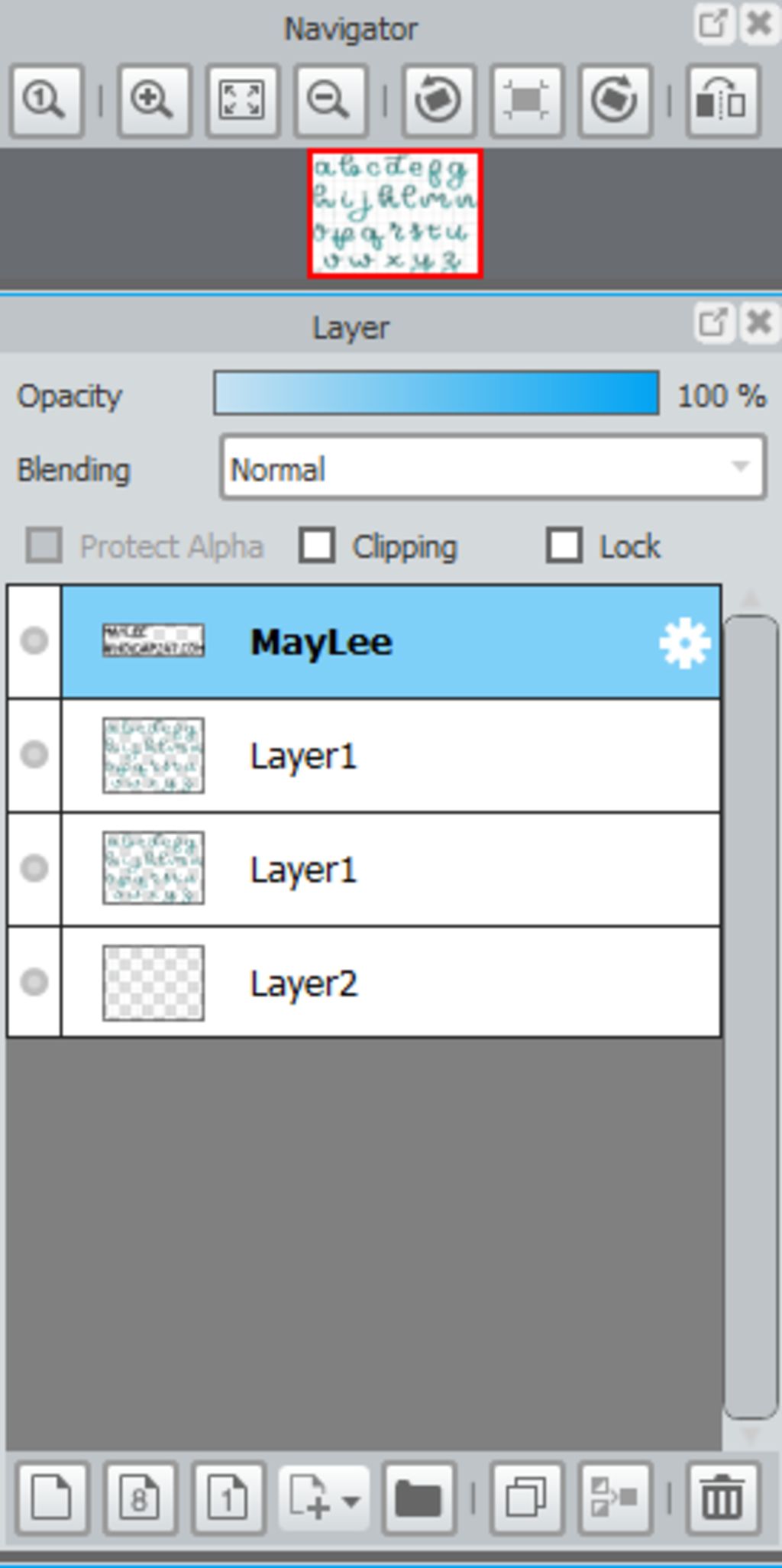
Task: Open the add special layer dropdown arrow
Action: click(351, 1501)
